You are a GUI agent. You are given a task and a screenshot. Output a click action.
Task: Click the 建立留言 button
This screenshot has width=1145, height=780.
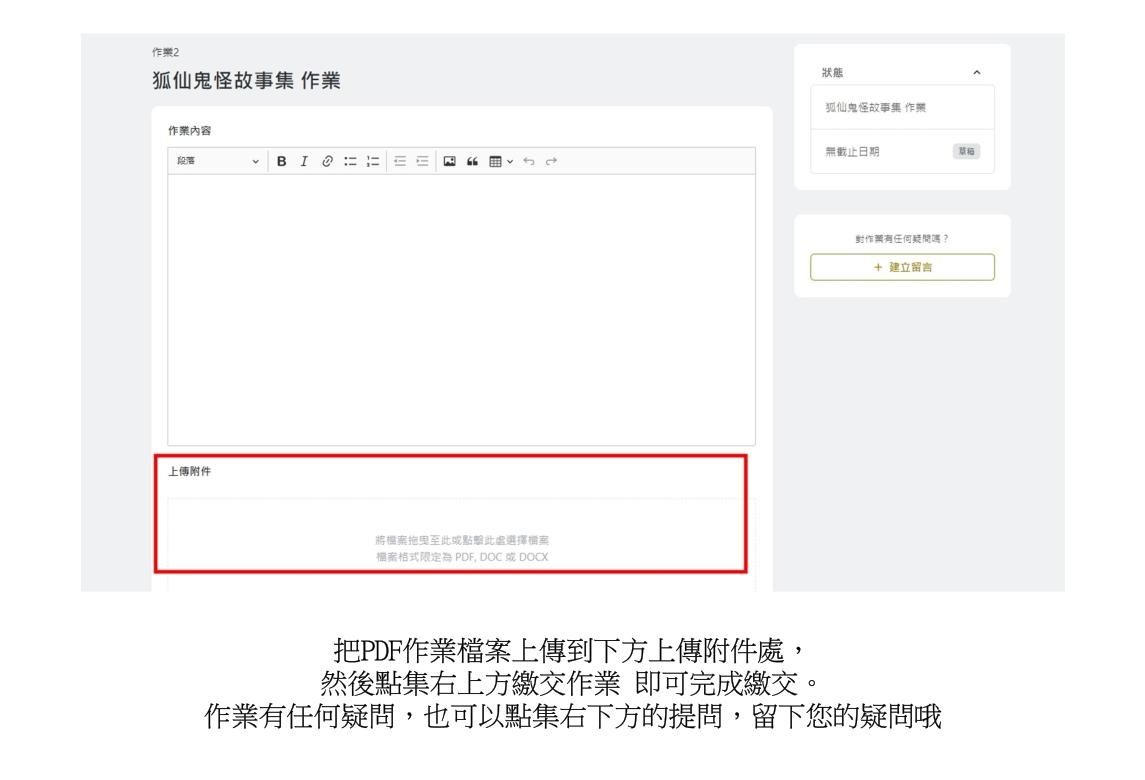(x=902, y=267)
